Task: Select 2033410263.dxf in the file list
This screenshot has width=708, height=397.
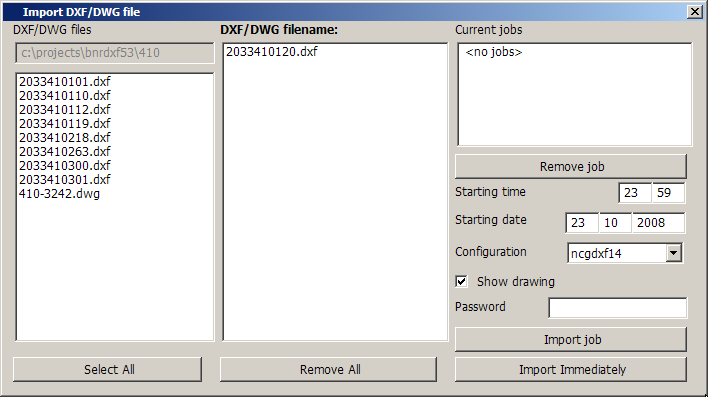Action: (65, 152)
